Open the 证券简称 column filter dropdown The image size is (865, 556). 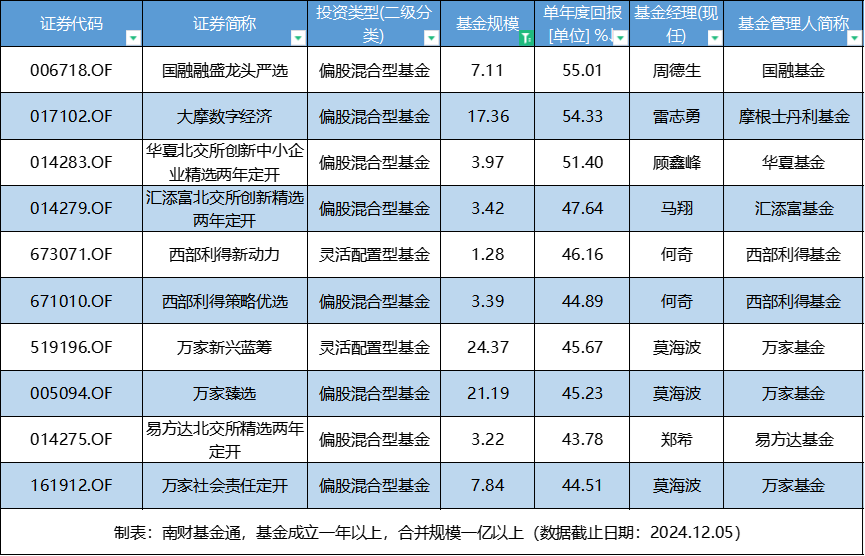click(297, 38)
